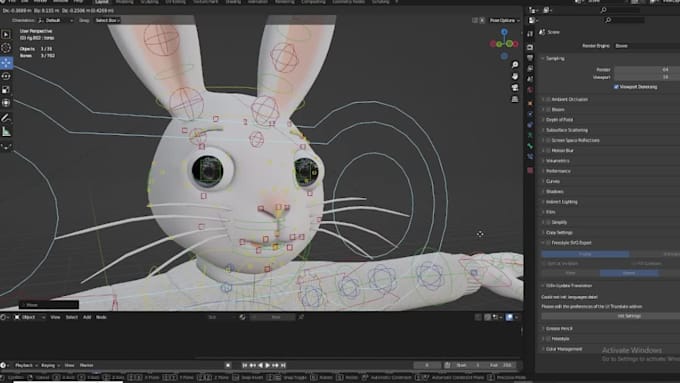
Task: Toggle the Viewport Denoising checkbox
Action: click(x=616, y=87)
